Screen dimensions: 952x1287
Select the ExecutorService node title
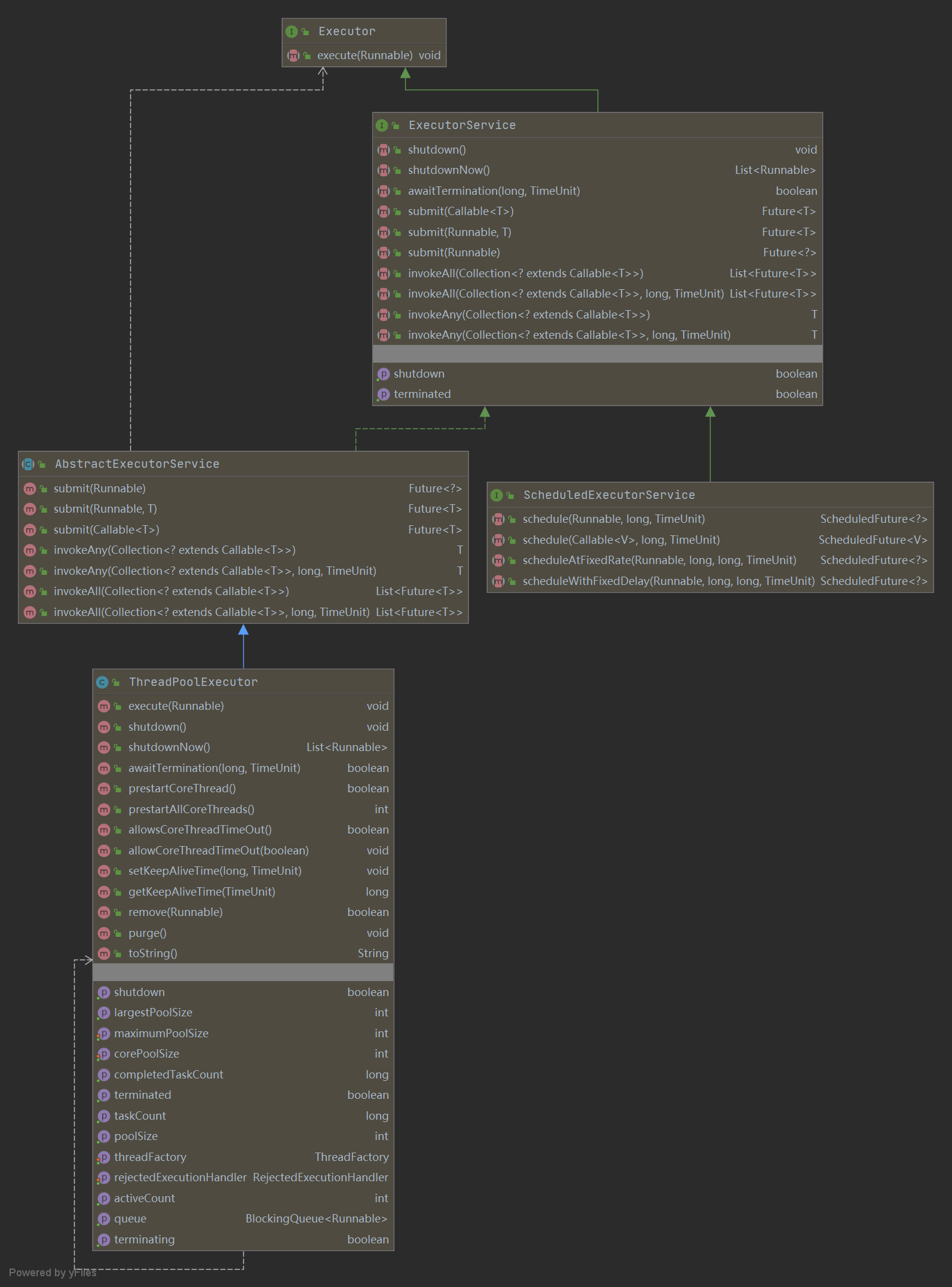462,125
